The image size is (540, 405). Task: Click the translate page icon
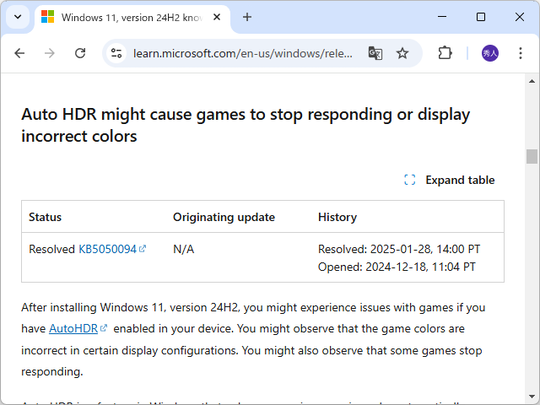point(375,53)
